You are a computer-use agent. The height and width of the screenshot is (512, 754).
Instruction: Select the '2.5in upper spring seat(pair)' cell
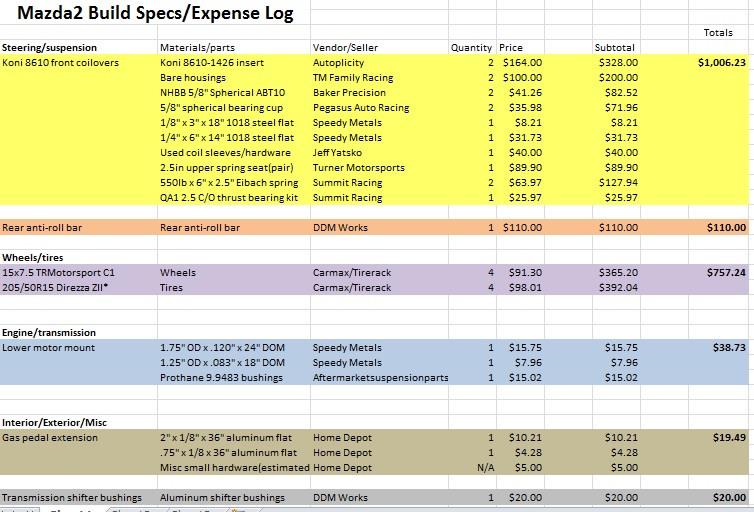[x=234, y=167]
